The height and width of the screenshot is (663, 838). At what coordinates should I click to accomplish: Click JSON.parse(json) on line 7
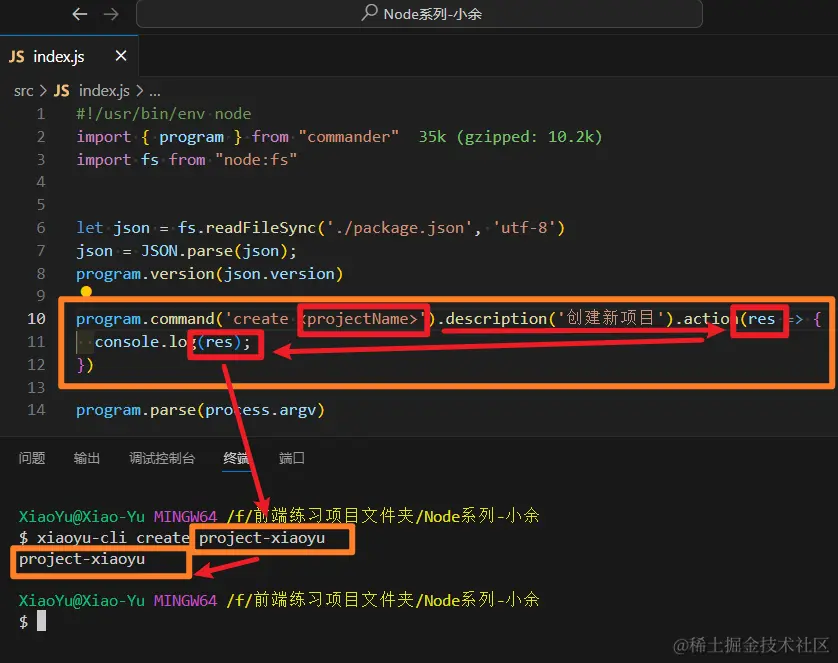[x=214, y=251]
